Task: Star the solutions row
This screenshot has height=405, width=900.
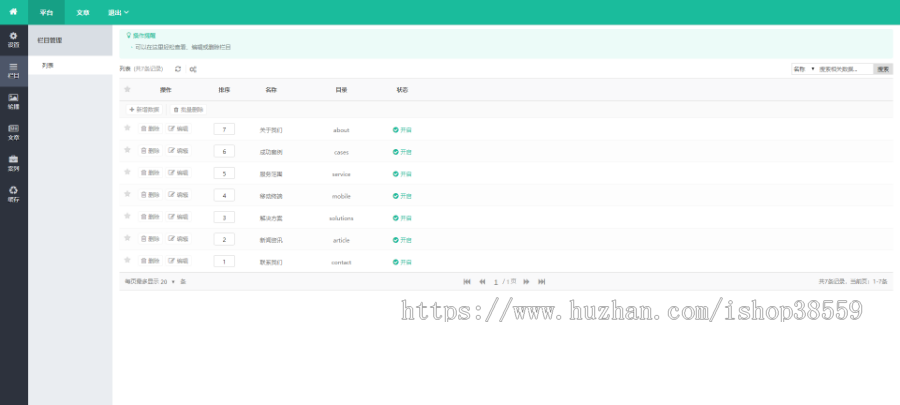Action: (x=127, y=216)
